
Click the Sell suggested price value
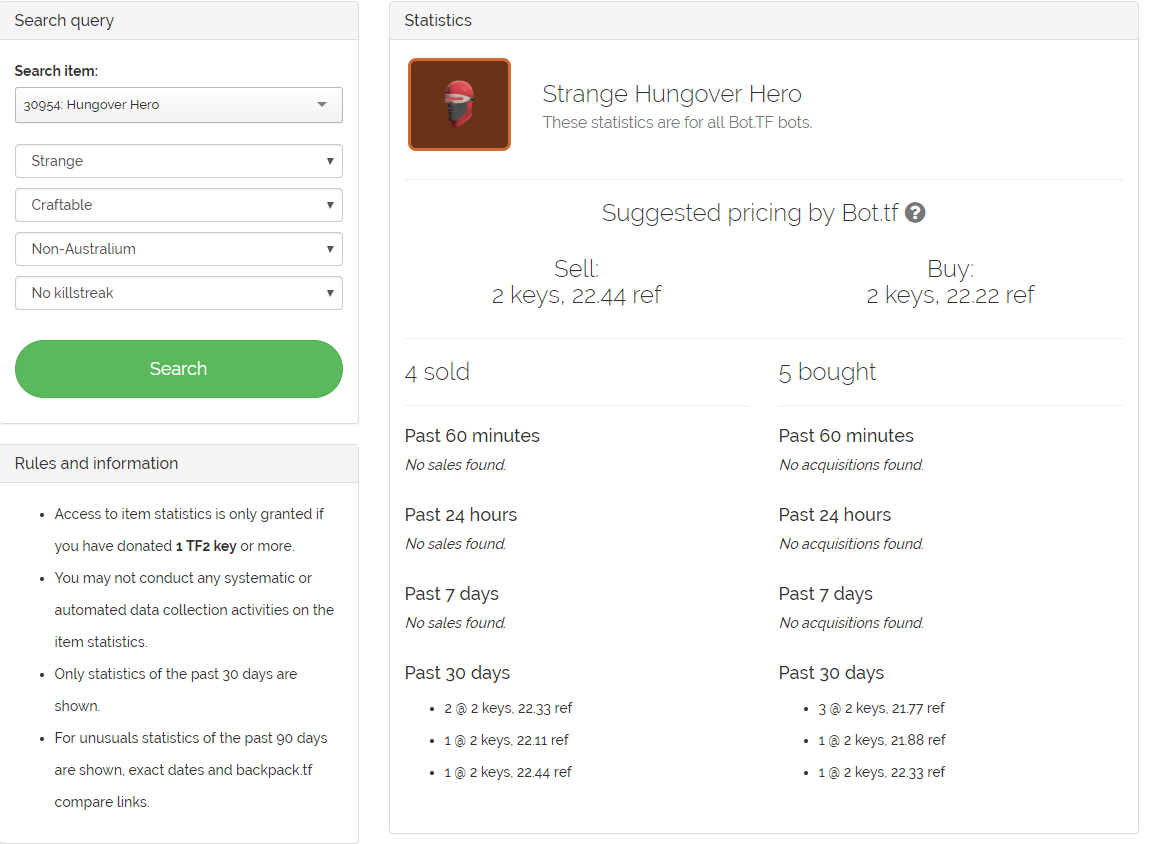click(576, 296)
